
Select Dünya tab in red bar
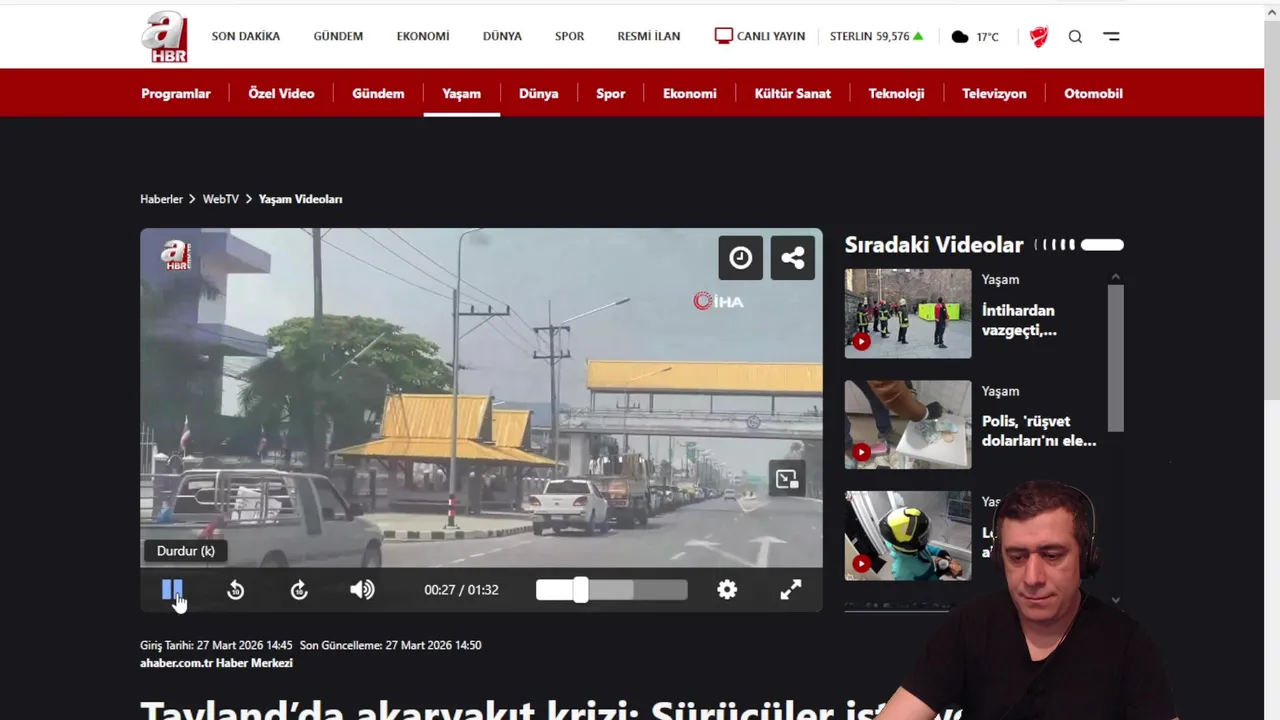click(x=539, y=93)
